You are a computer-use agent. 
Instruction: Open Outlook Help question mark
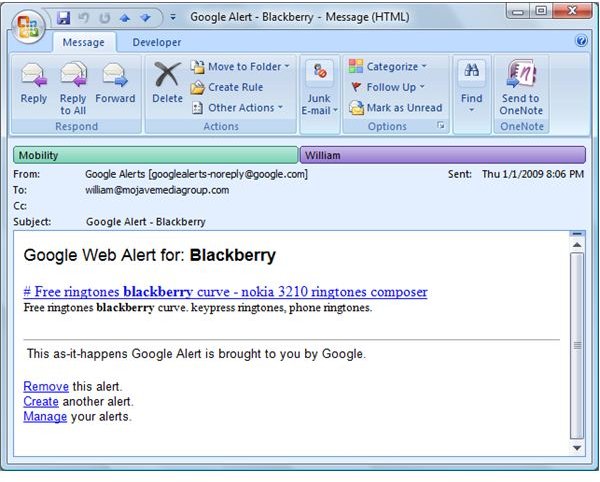(581, 41)
